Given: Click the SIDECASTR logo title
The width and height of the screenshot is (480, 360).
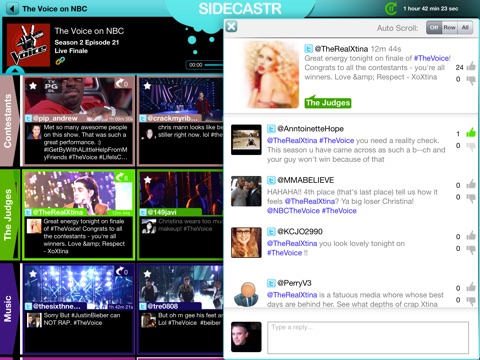Looking at the screenshot, I should [240, 9].
